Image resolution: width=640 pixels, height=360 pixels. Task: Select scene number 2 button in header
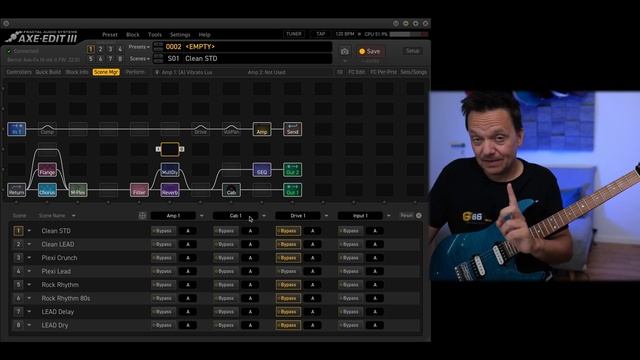point(100,49)
